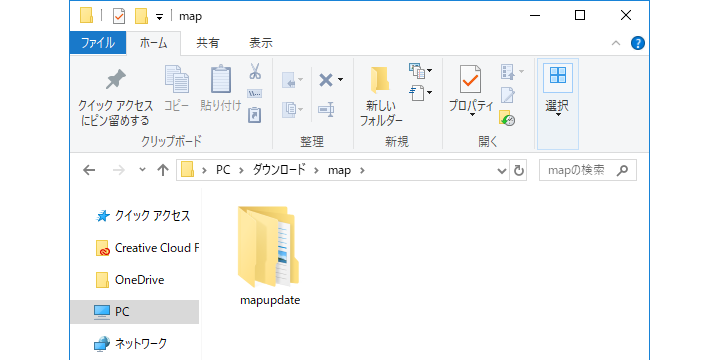The width and height of the screenshot is (720, 360).
Task: Switch to the ホーム ribbon tab
Action: 153,43
